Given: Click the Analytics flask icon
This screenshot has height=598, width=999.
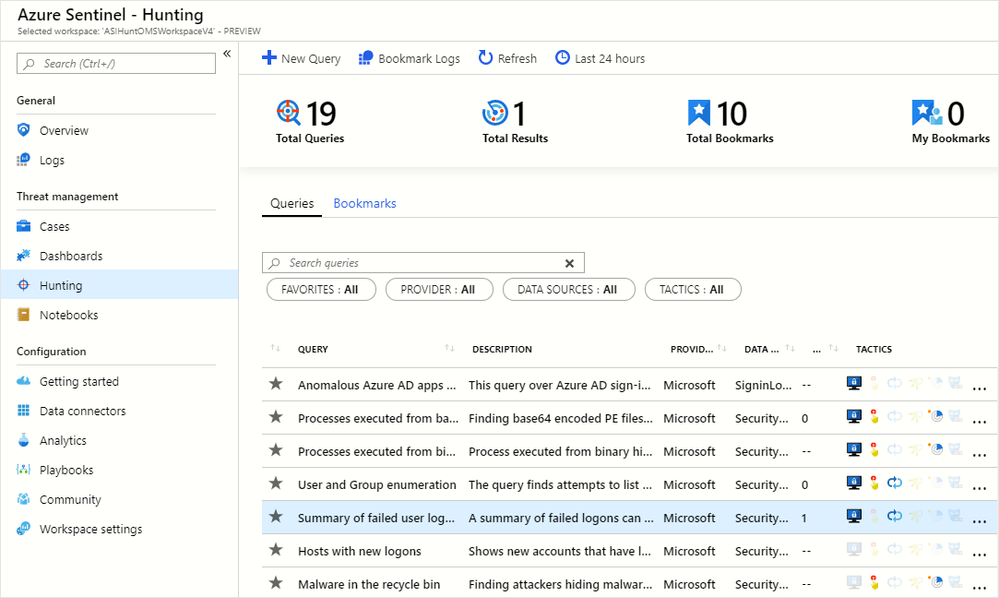Looking at the screenshot, I should coord(24,440).
